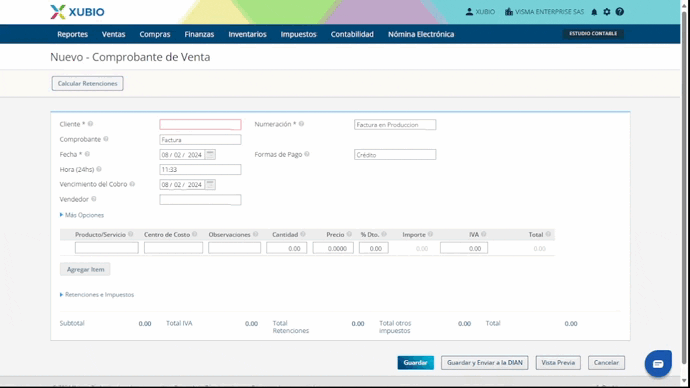Open the Centro de Costo item selector
The width and height of the screenshot is (690, 388).
click(173, 248)
